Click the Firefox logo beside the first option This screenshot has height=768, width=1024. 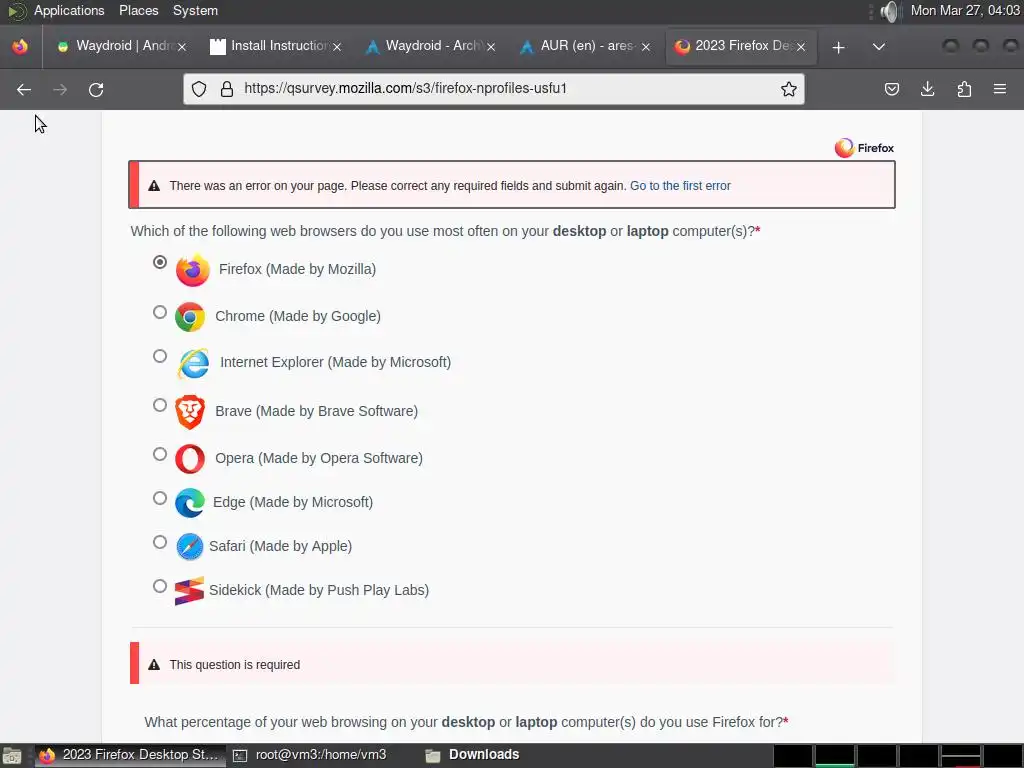tap(193, 270)
